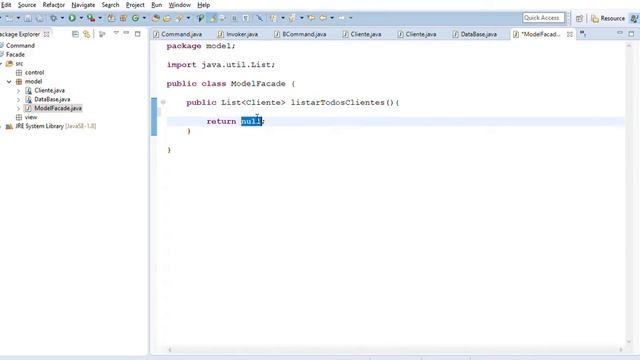Switch to the Command.java editor tab
Screen dimensions: 640x360
point(178,34)
